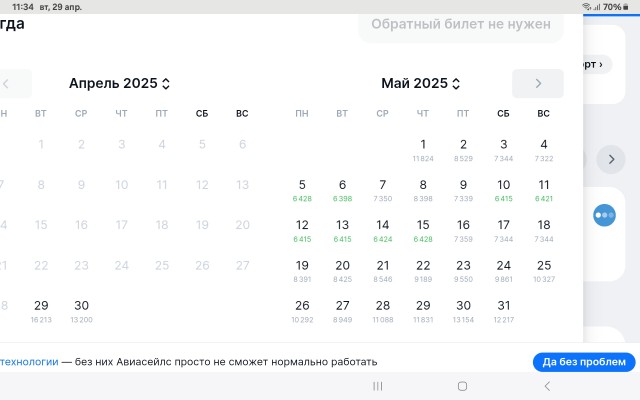Choose April 29 priced 16213
This screenshot has width=640, height=400.
[41, 311]
